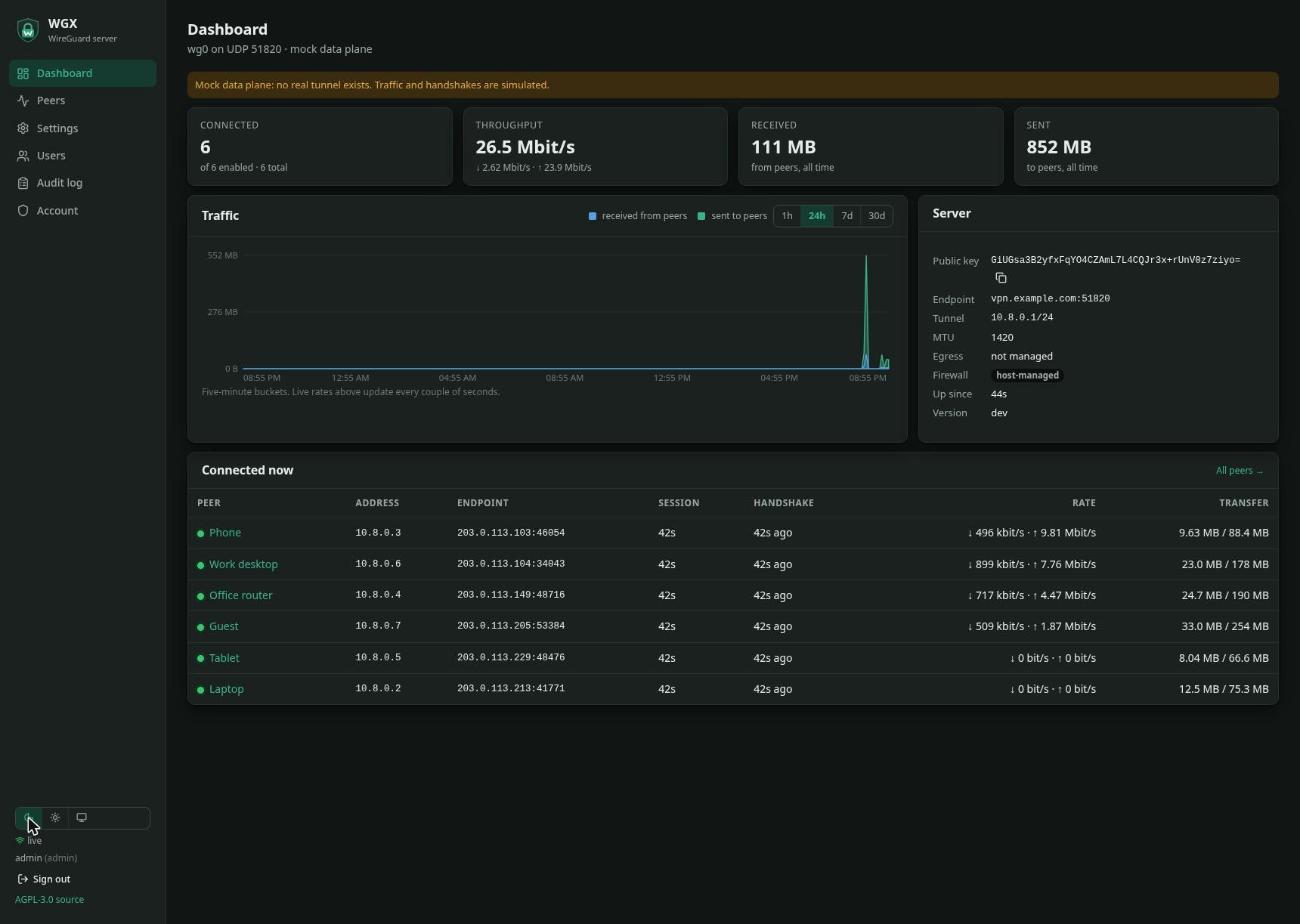The width and height of the screenshot is (1300, 924).
Task: Click the RATE column header
Action: [x=1084, y=503]
